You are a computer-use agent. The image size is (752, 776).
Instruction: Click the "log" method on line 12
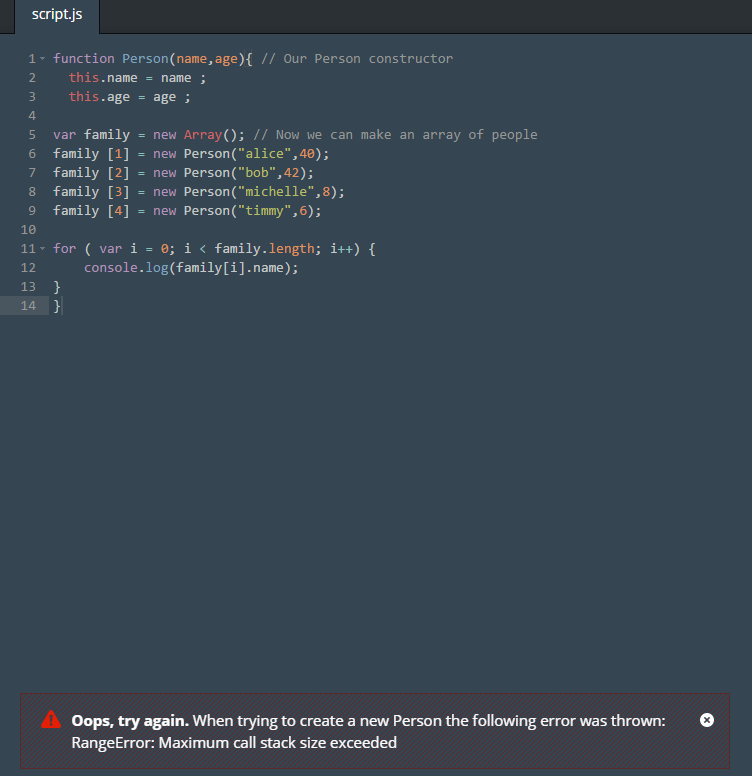(157, 268)
